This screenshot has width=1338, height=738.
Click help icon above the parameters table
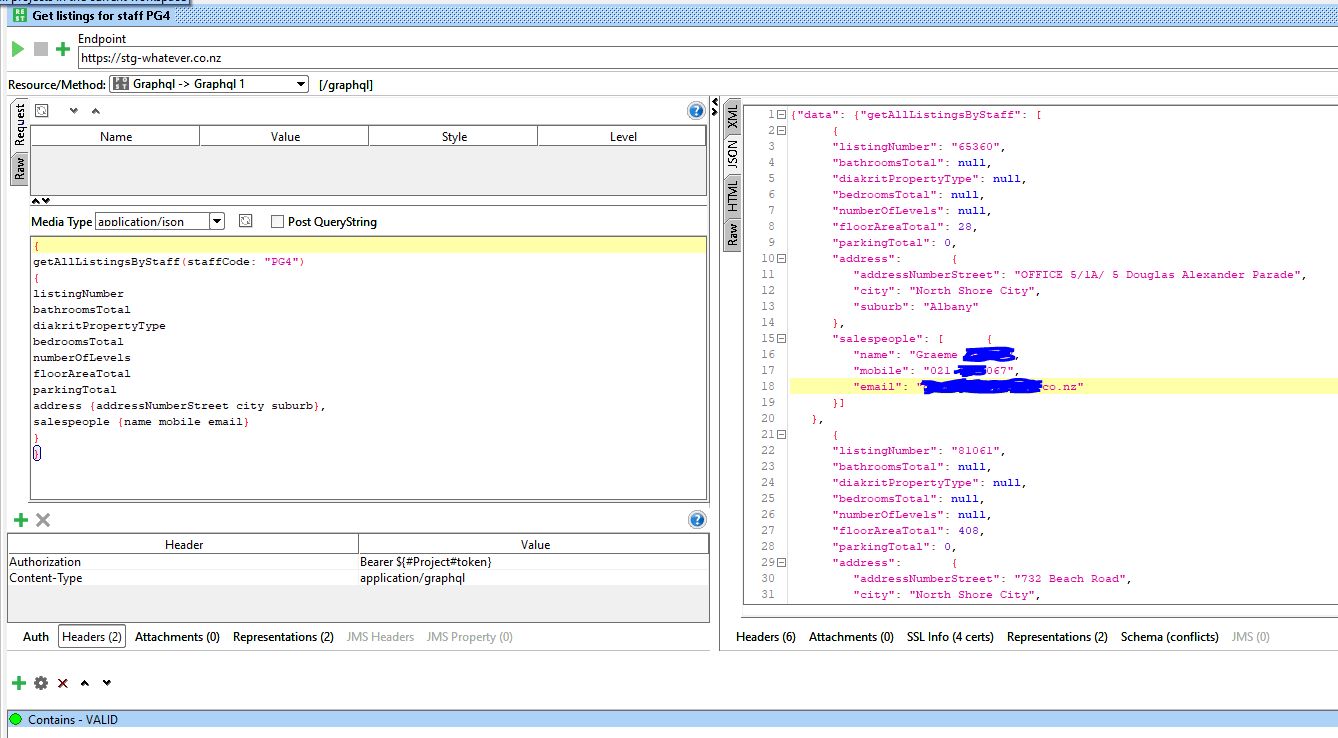coord(696,111)
